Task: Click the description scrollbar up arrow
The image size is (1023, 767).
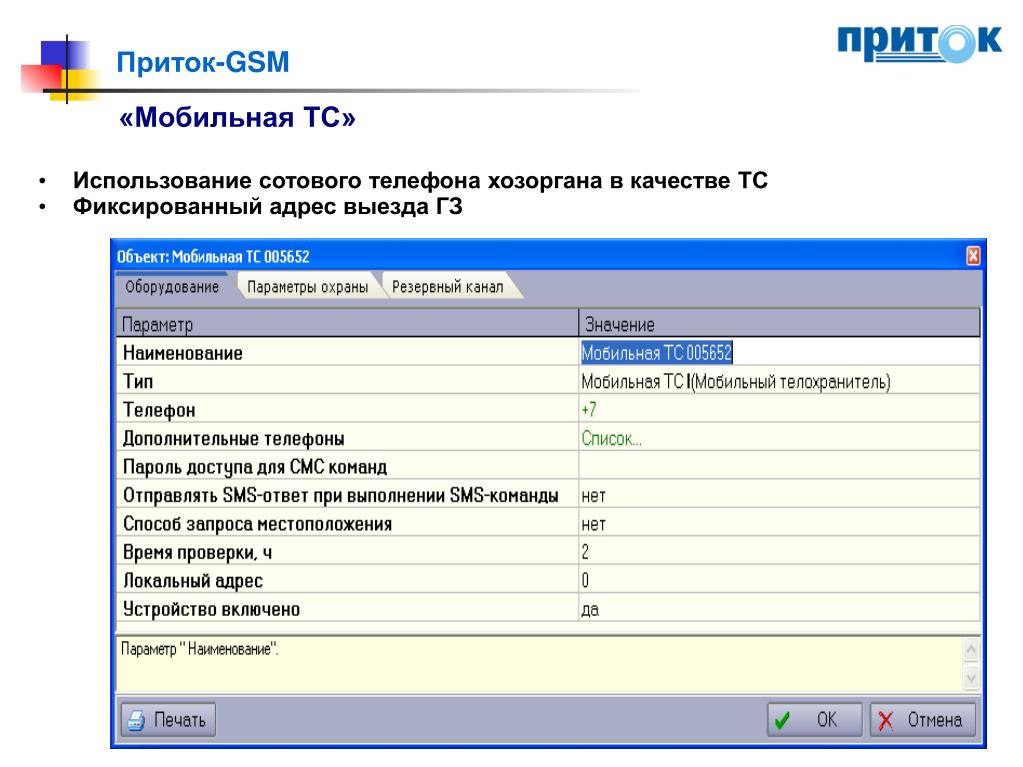Action: tap(971, 650)
